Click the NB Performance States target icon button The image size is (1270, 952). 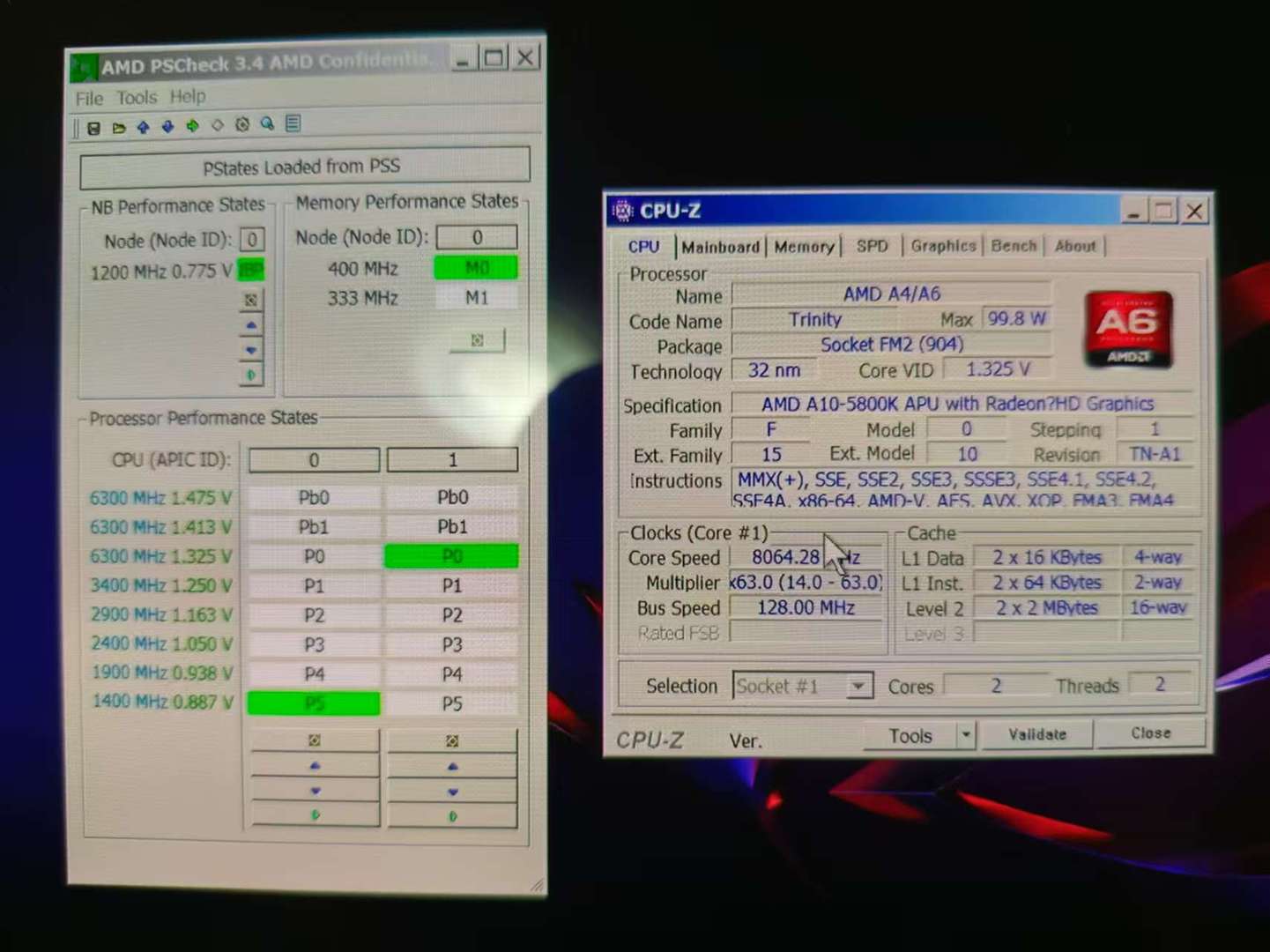coord(251,300)
